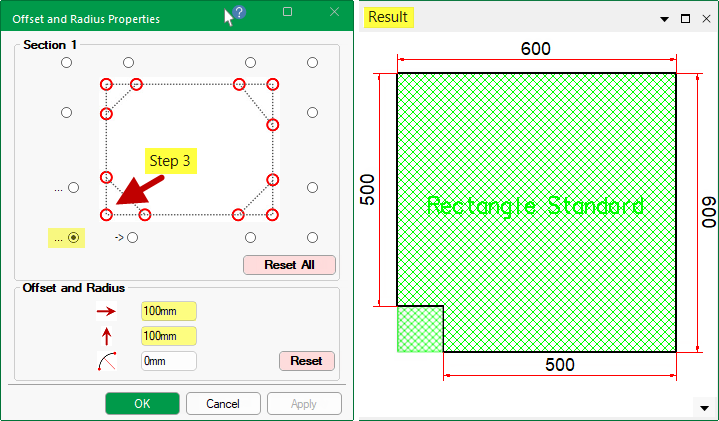Click the scroll-down arrow in Result panel
The height and width of the screenshot is (421, 719).
tap(701, 408)
